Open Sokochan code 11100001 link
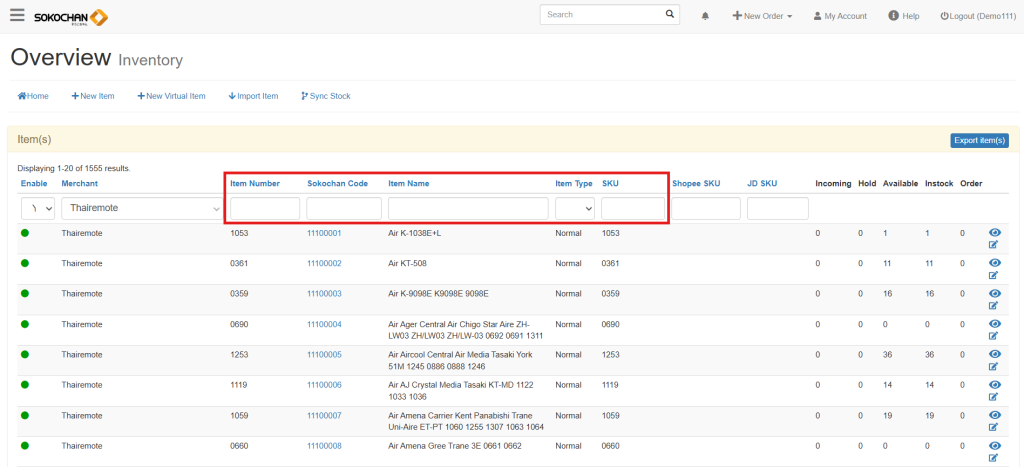This screenshot has height=467, width=1024. (x=324, y=233)
